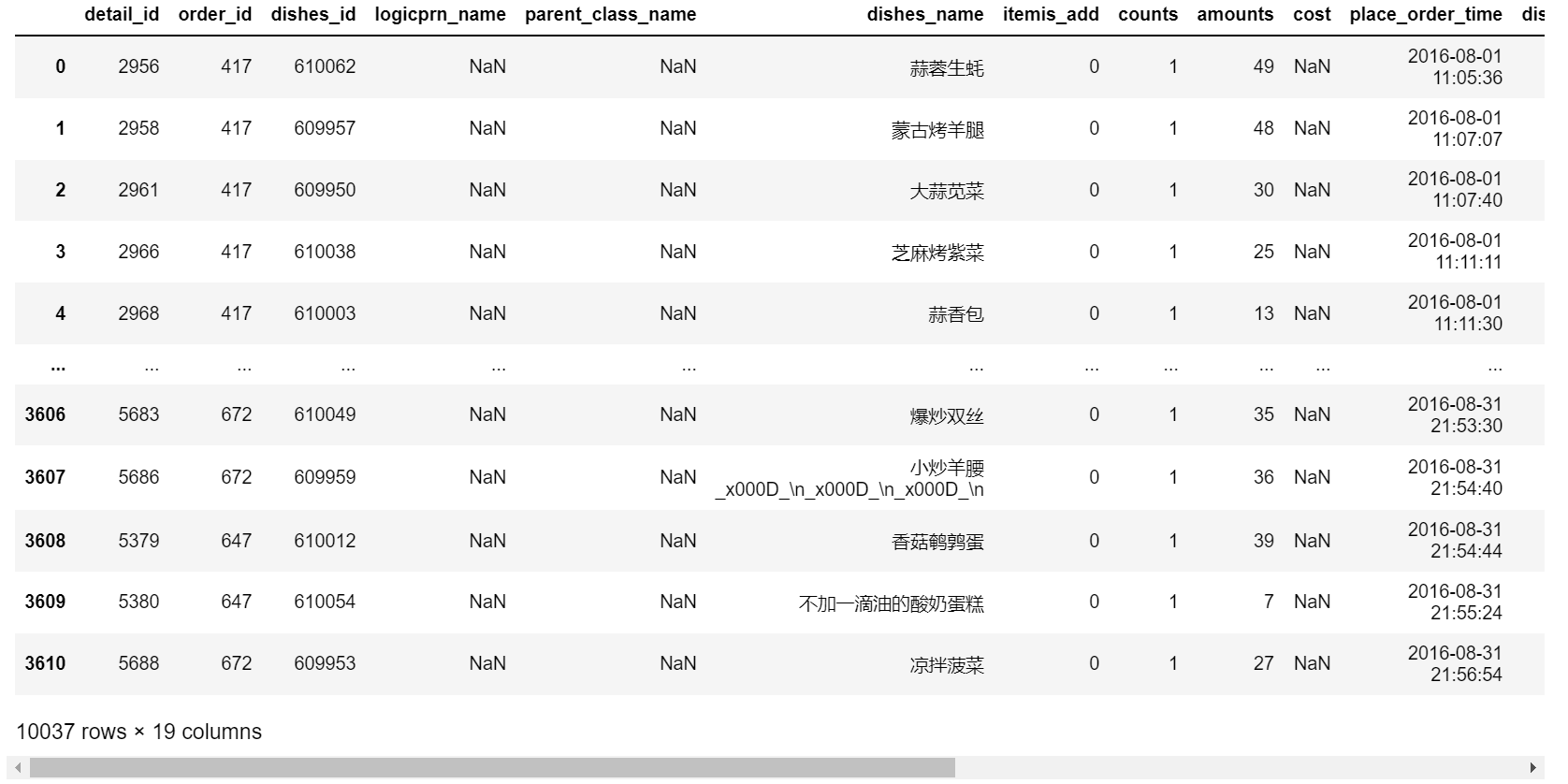Screen dimensions: 1568x784
Task: Click detail_id cell 2968
Action: click(x=138, y=313)
